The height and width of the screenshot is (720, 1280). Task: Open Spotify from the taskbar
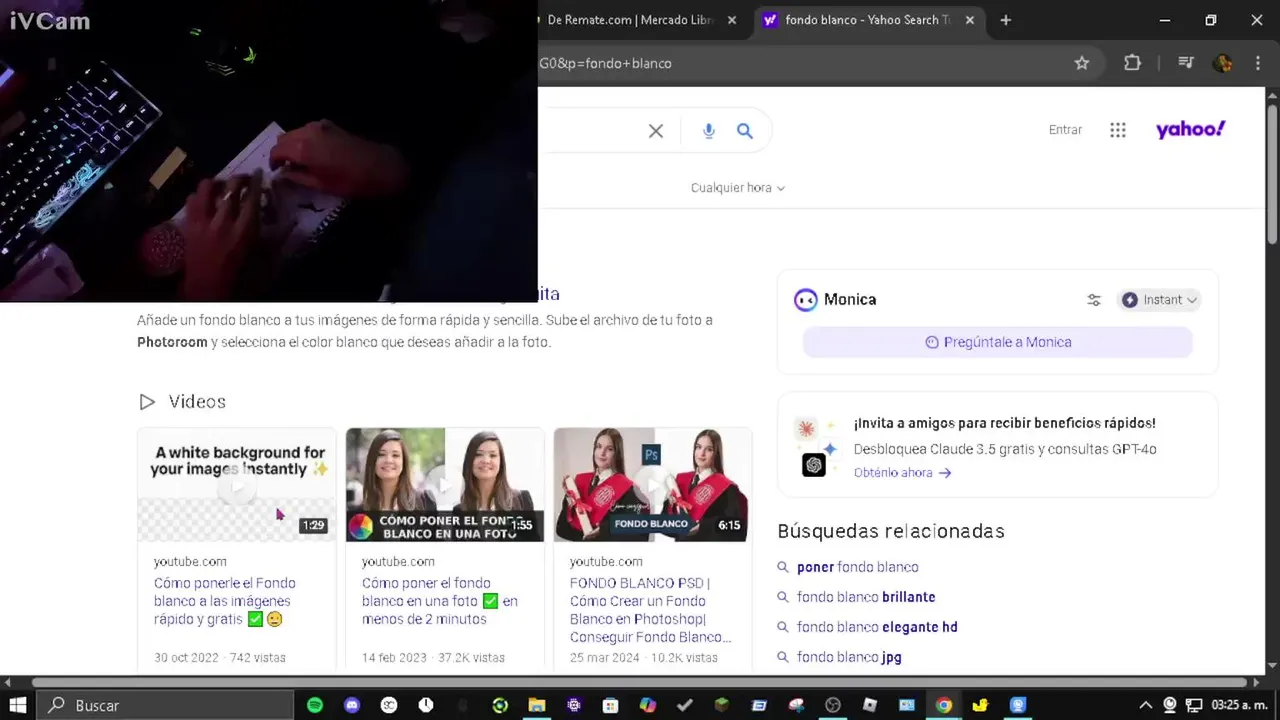(315, 705)
